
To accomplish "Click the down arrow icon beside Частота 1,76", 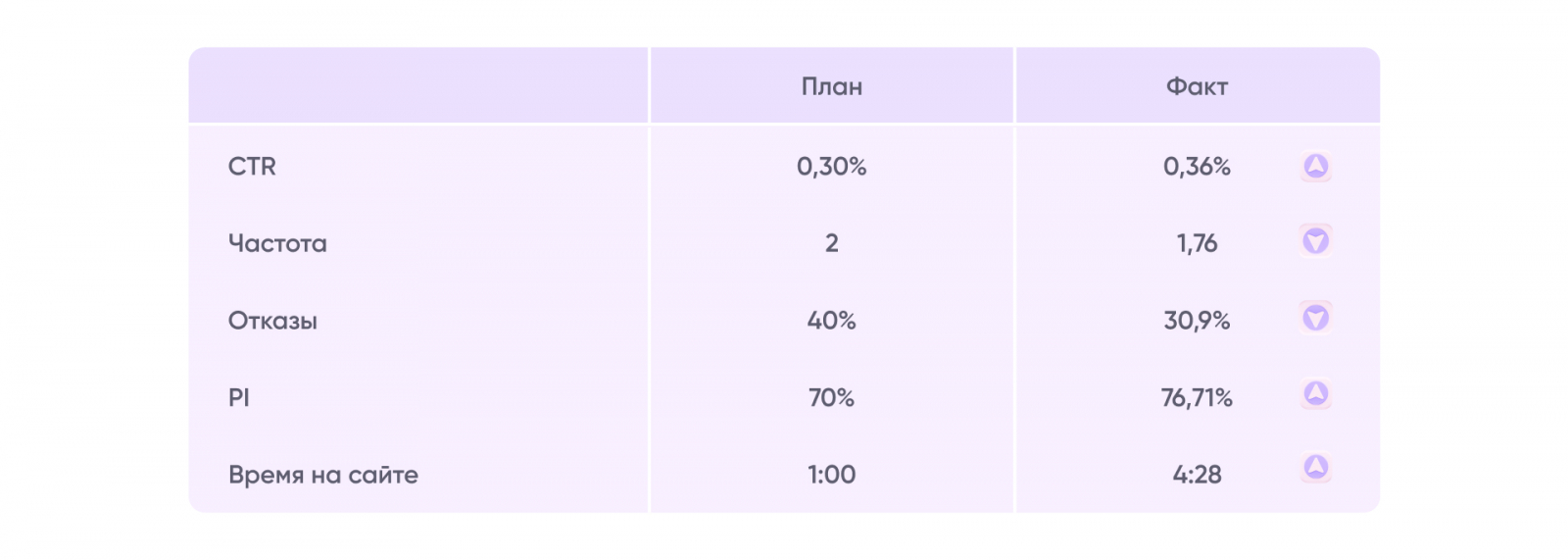I will [x=1315, y=240].
